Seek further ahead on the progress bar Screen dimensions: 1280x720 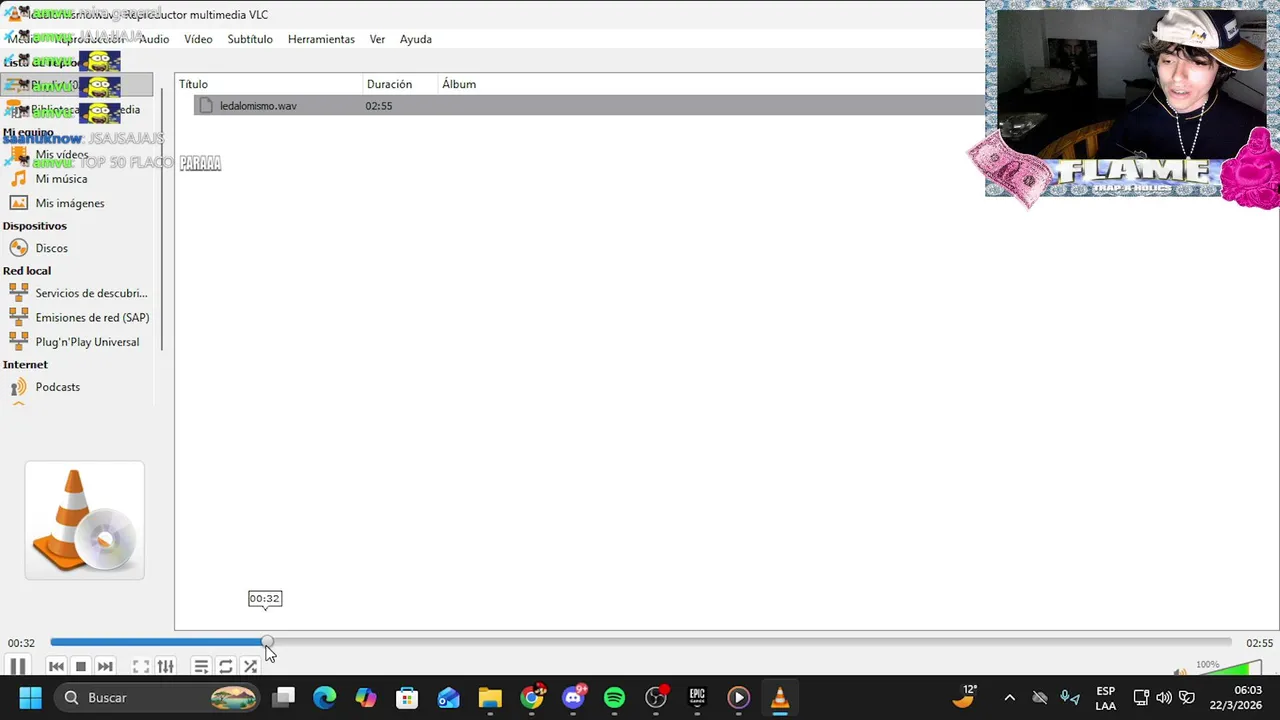(750, 642)
